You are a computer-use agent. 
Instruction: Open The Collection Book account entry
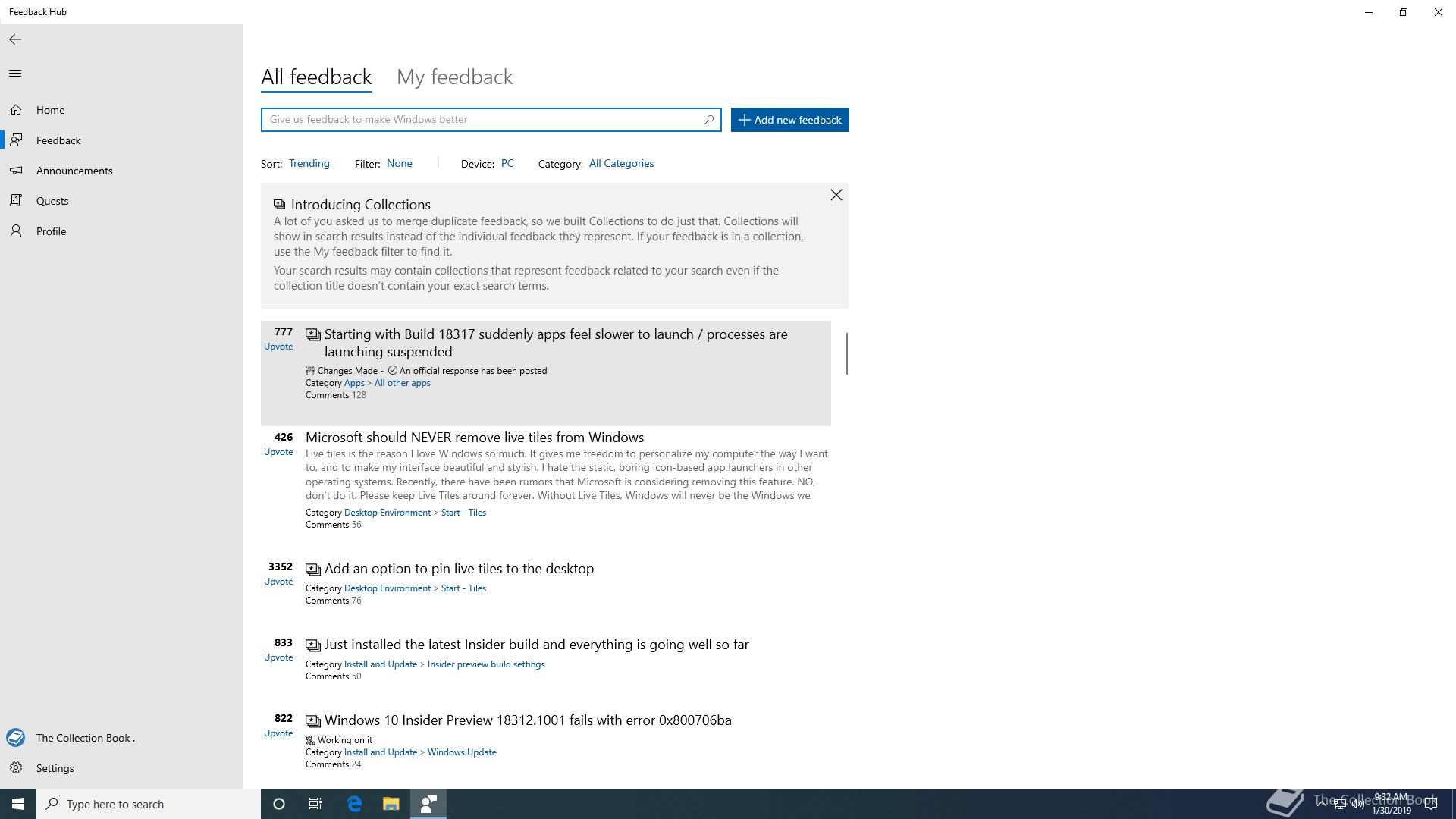(x=121, y=738)
